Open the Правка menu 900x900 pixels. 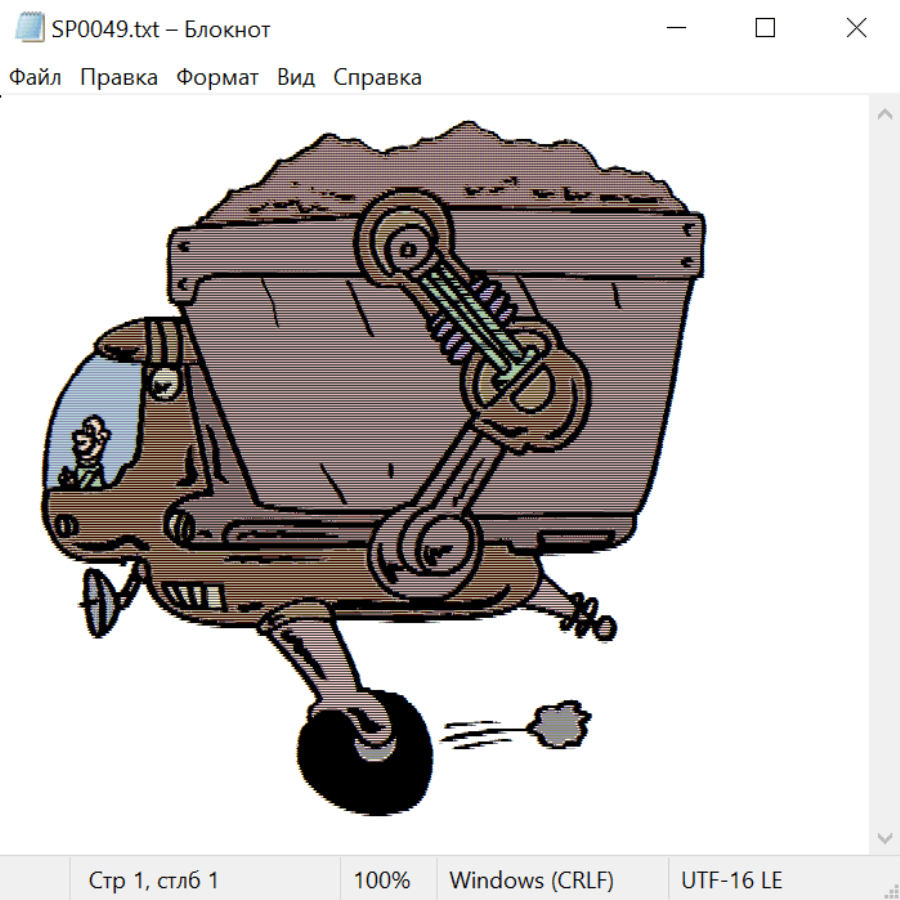(x=119, y=78)
